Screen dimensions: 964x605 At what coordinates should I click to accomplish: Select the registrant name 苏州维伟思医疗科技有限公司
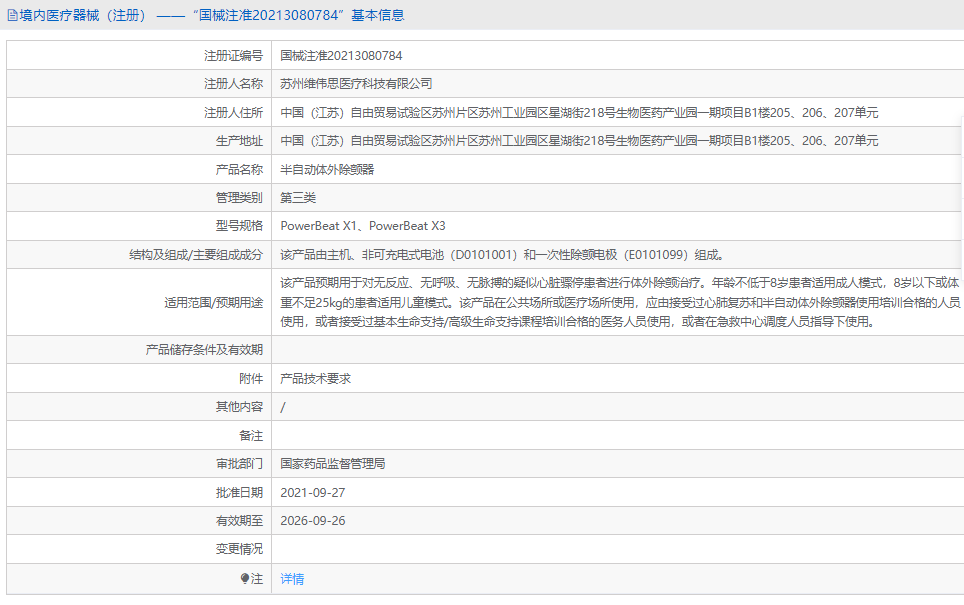click(x=356, y=84)
